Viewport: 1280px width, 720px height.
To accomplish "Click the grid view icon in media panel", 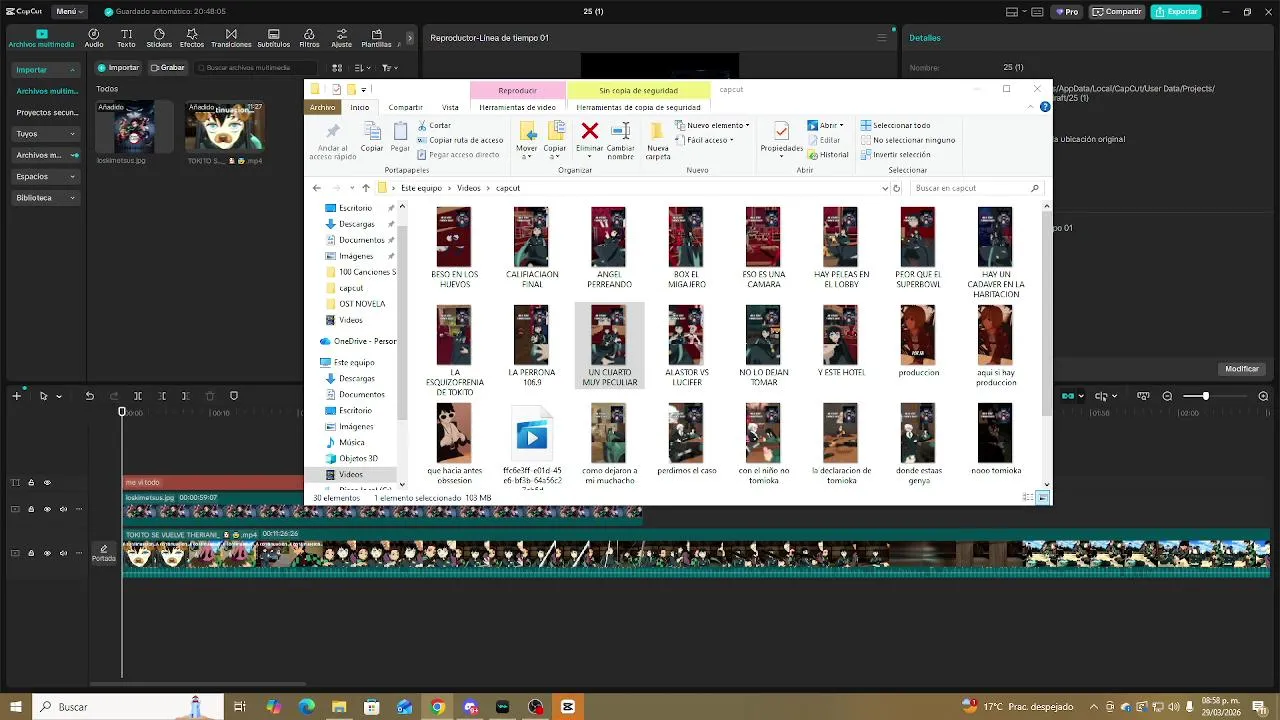I will [x=337, y=68].
